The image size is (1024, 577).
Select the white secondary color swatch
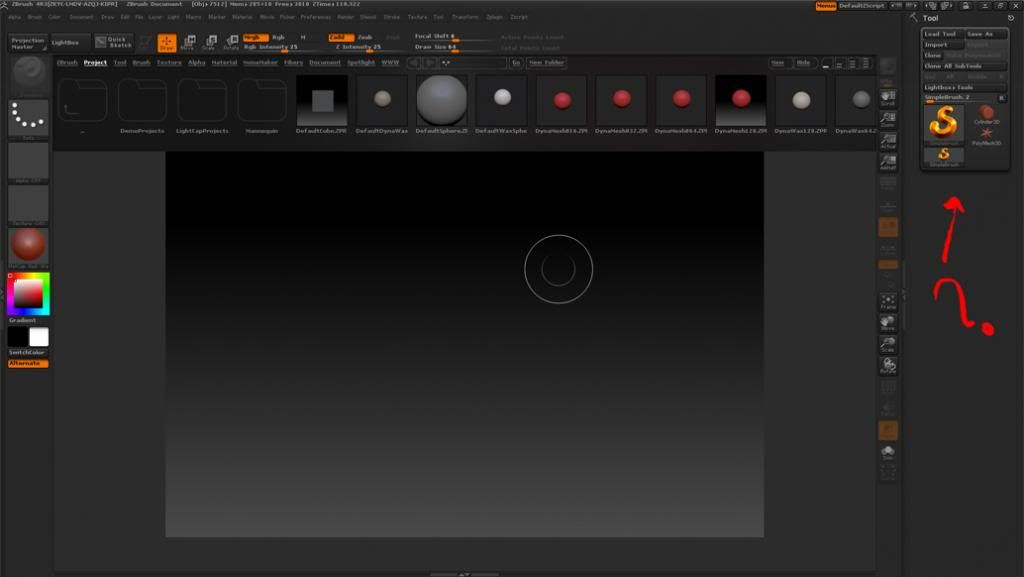pyautogui.click(x=39, y=337)
